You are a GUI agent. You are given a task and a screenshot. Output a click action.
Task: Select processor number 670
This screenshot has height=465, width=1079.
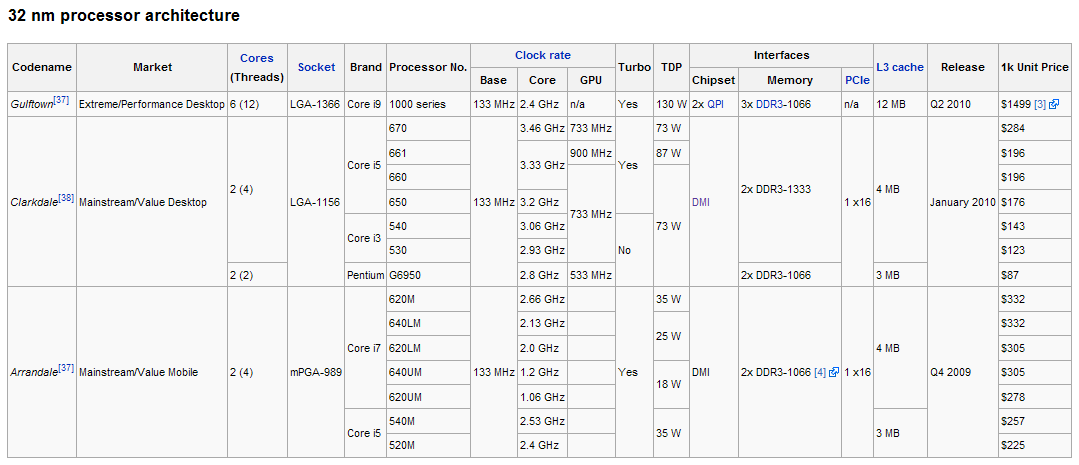[428, 129]
